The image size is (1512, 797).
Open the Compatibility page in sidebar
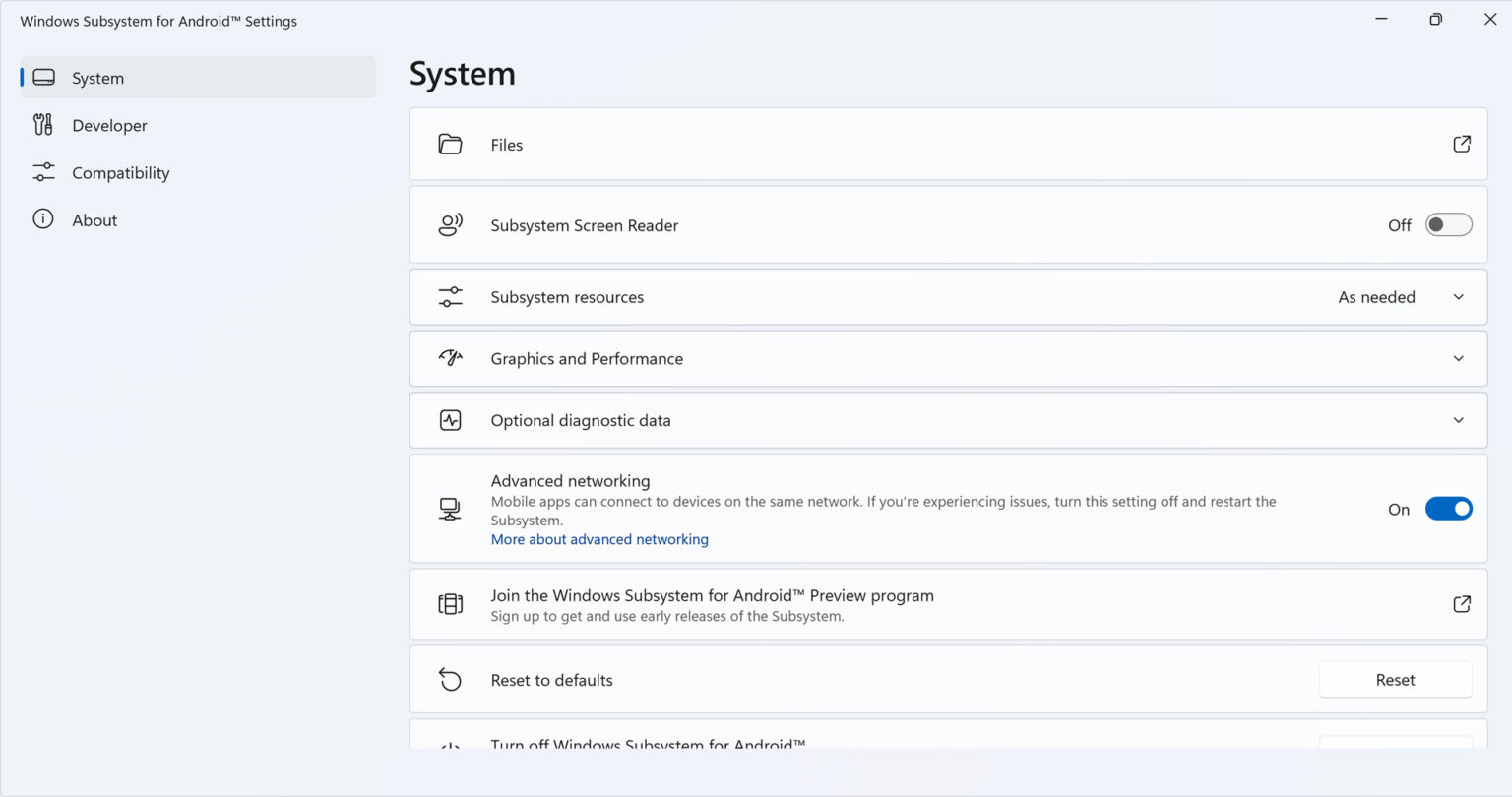point(120,173)
